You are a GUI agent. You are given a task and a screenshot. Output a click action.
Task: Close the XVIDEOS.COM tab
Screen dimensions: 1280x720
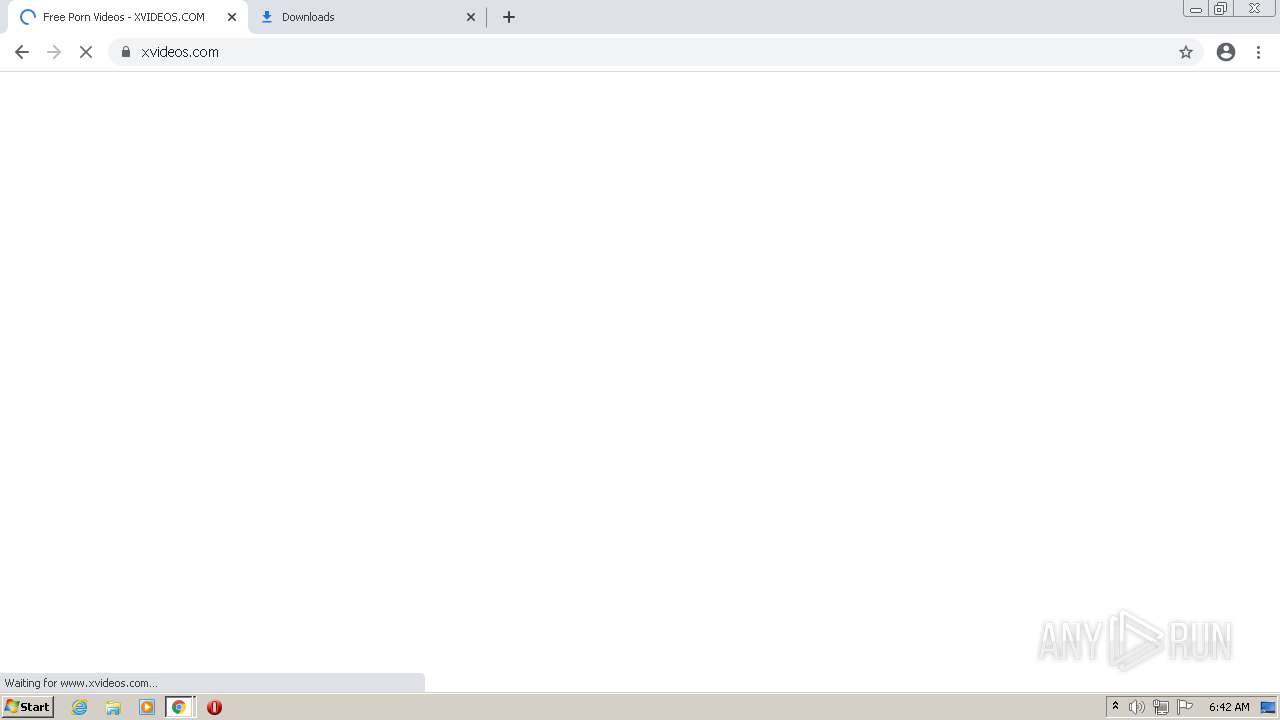pyautogui.click(x=232, y=17)
